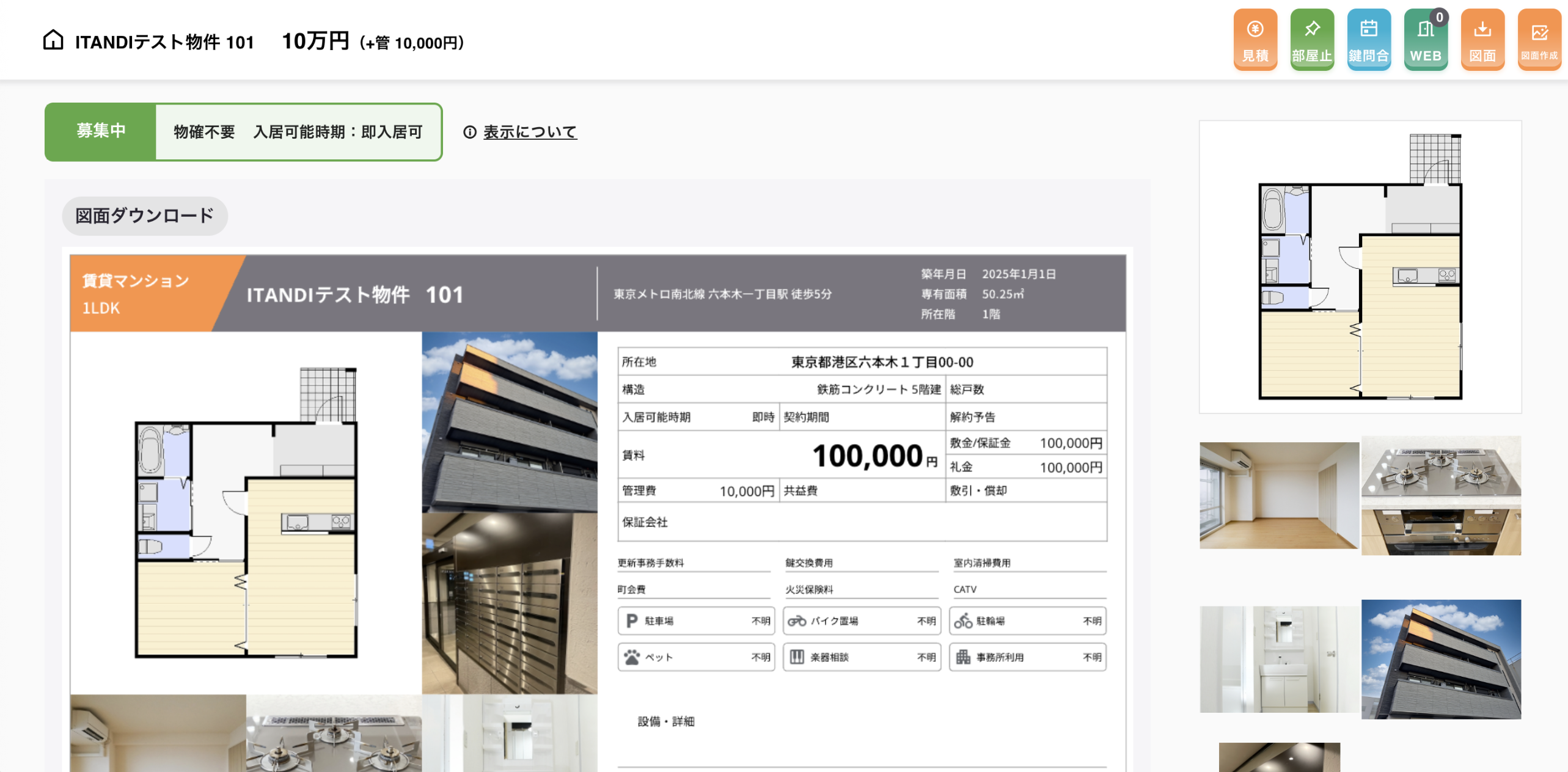1568x772 pixels.
Task: Click the mailbox entrance photo in the flyer
Action: [x=510, y=603]
